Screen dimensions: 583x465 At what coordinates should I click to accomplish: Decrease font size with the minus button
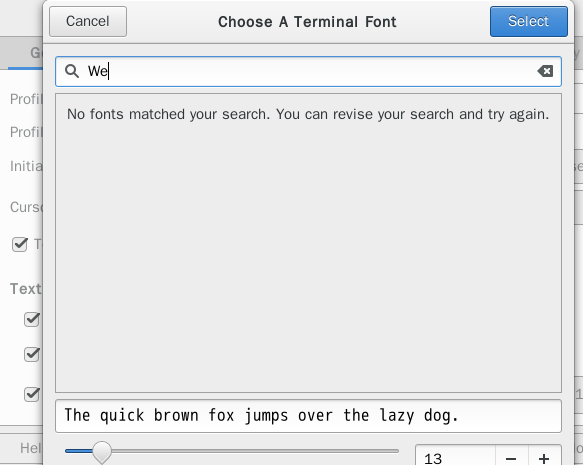(x=511, y=458)
